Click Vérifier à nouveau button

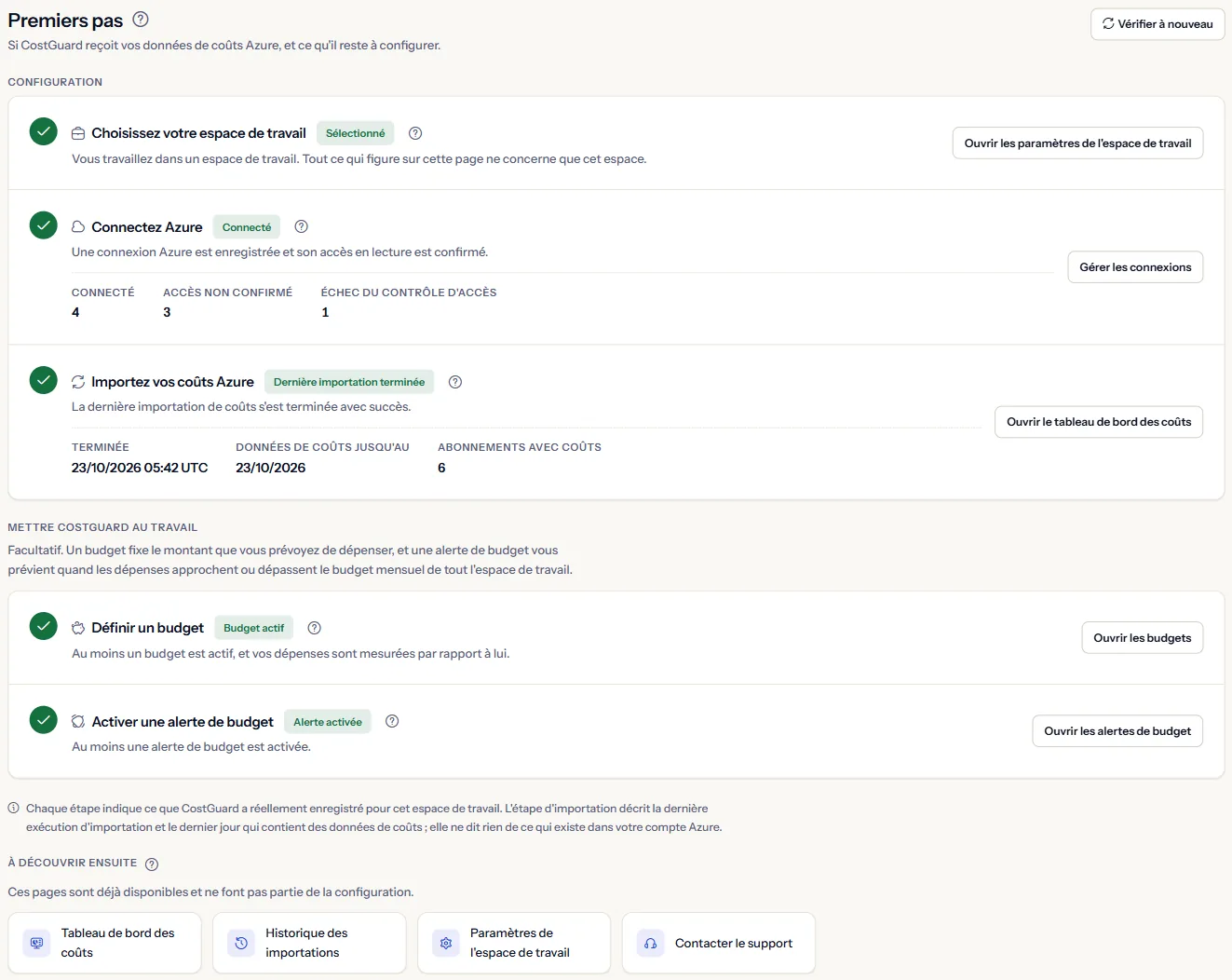(1158, 24)
